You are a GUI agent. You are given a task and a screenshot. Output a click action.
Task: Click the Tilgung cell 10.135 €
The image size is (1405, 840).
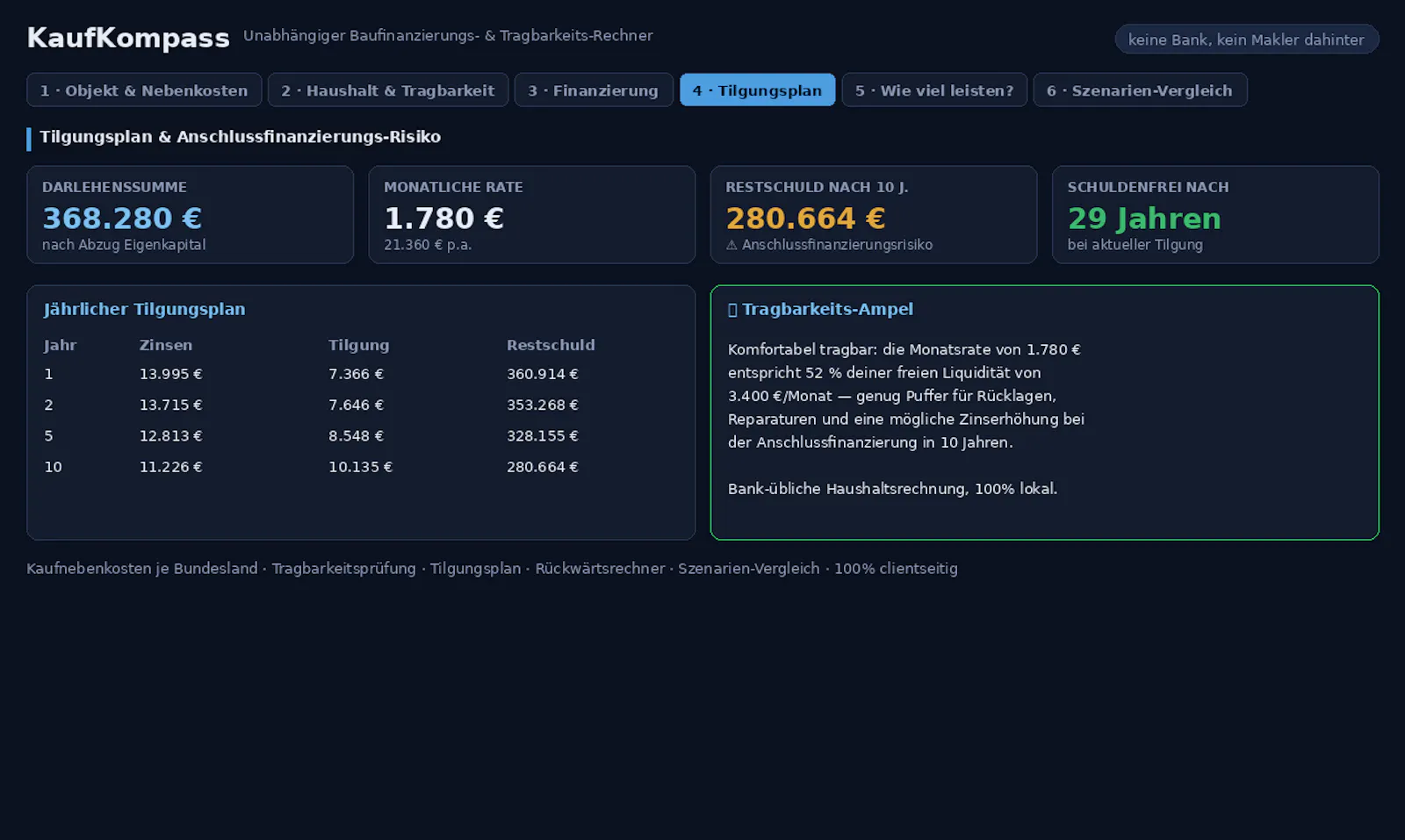[360, 467]
